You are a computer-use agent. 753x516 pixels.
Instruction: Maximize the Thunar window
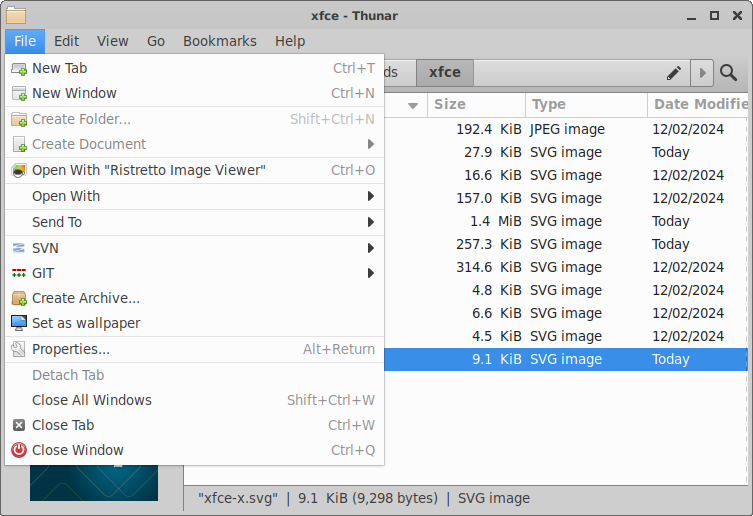[x=714, y=16]
